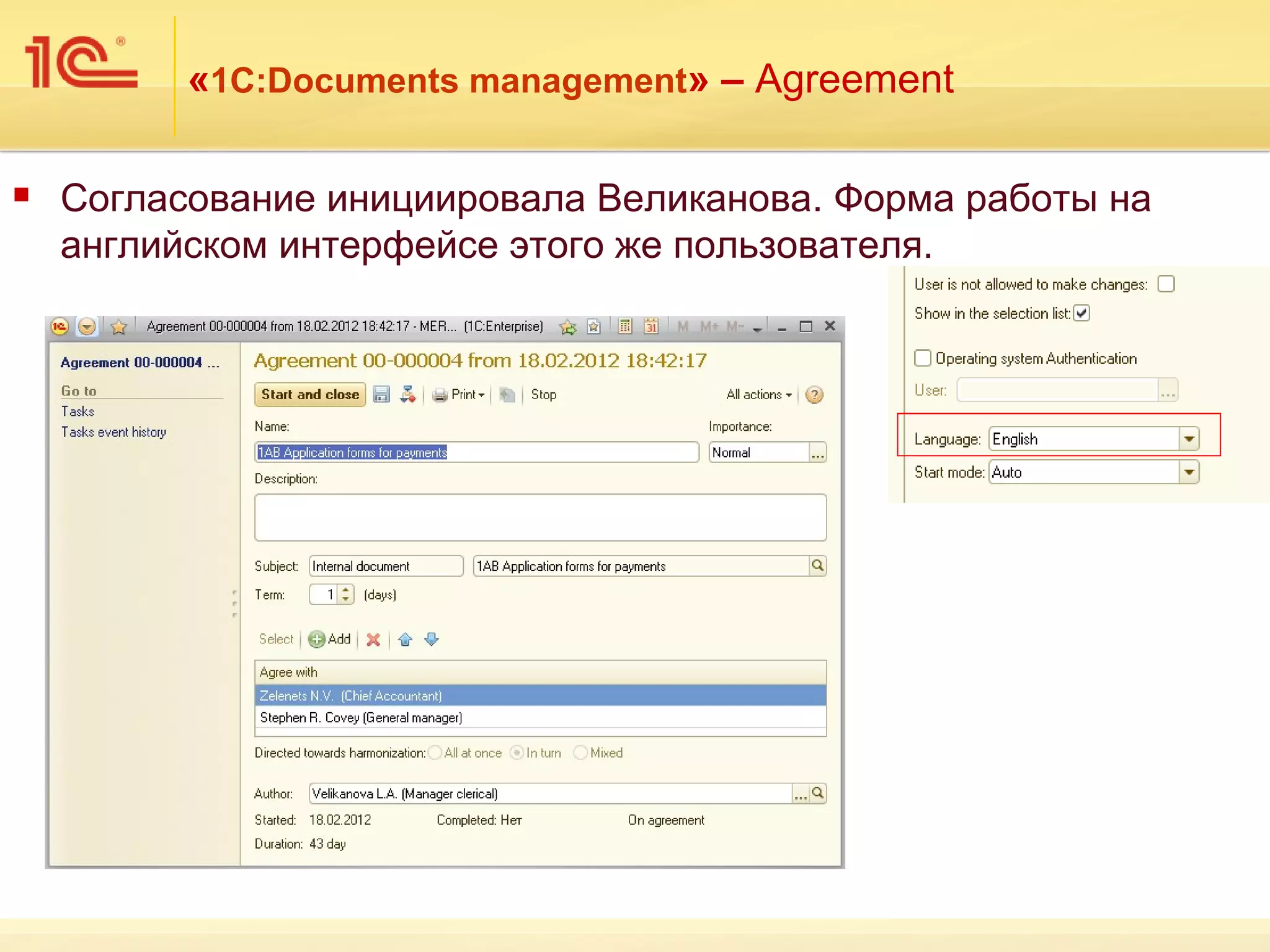
Task: Open Tasks in Go to panel
Action: coord(78,412)
